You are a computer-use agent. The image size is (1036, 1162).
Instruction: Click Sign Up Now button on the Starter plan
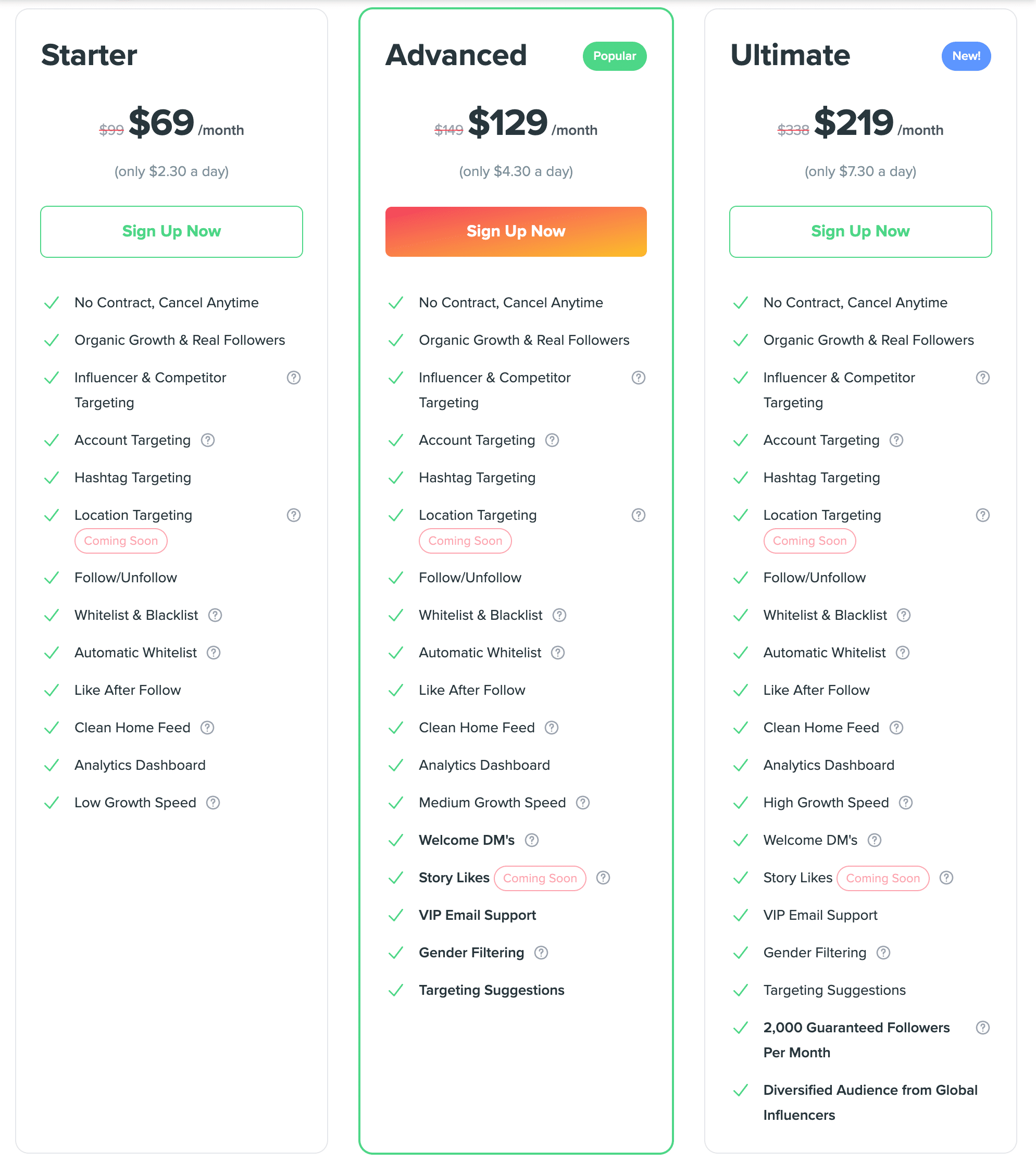(x=171, y=231)
